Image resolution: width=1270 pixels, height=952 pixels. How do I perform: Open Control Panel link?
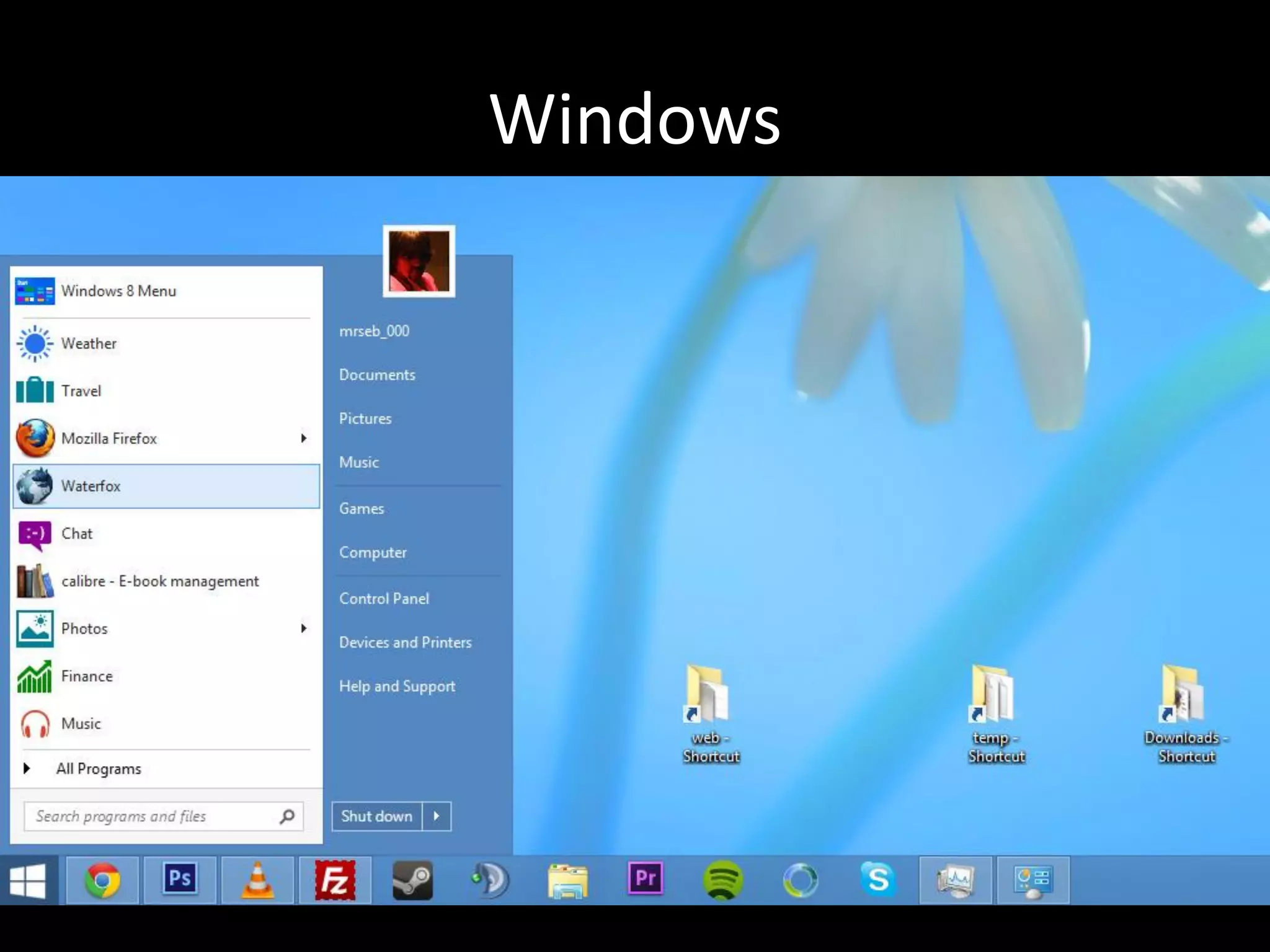[384, 599]
